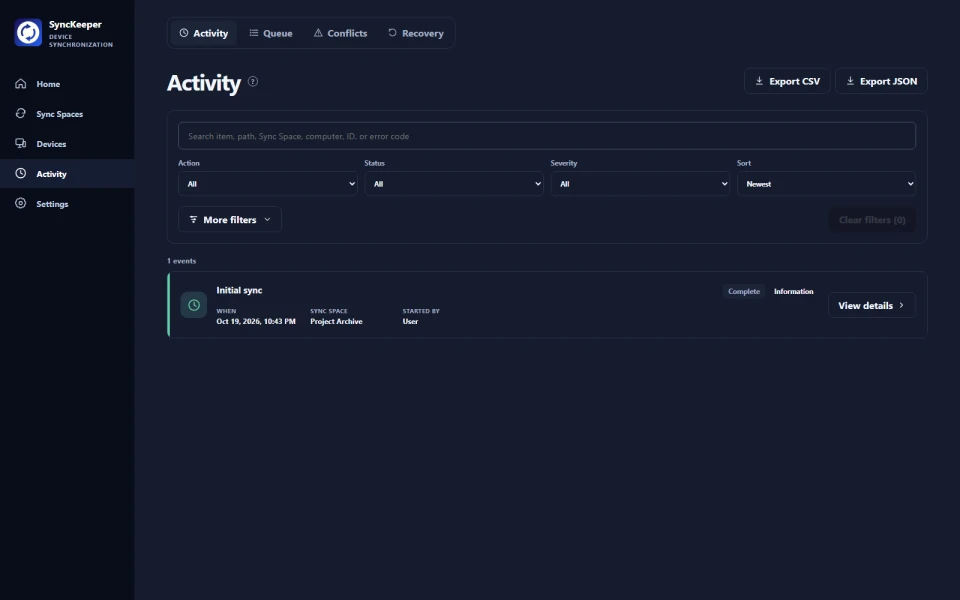The image size is (960, 600).
Task: Click the house icon next to Home
Action: pos(21,83)
